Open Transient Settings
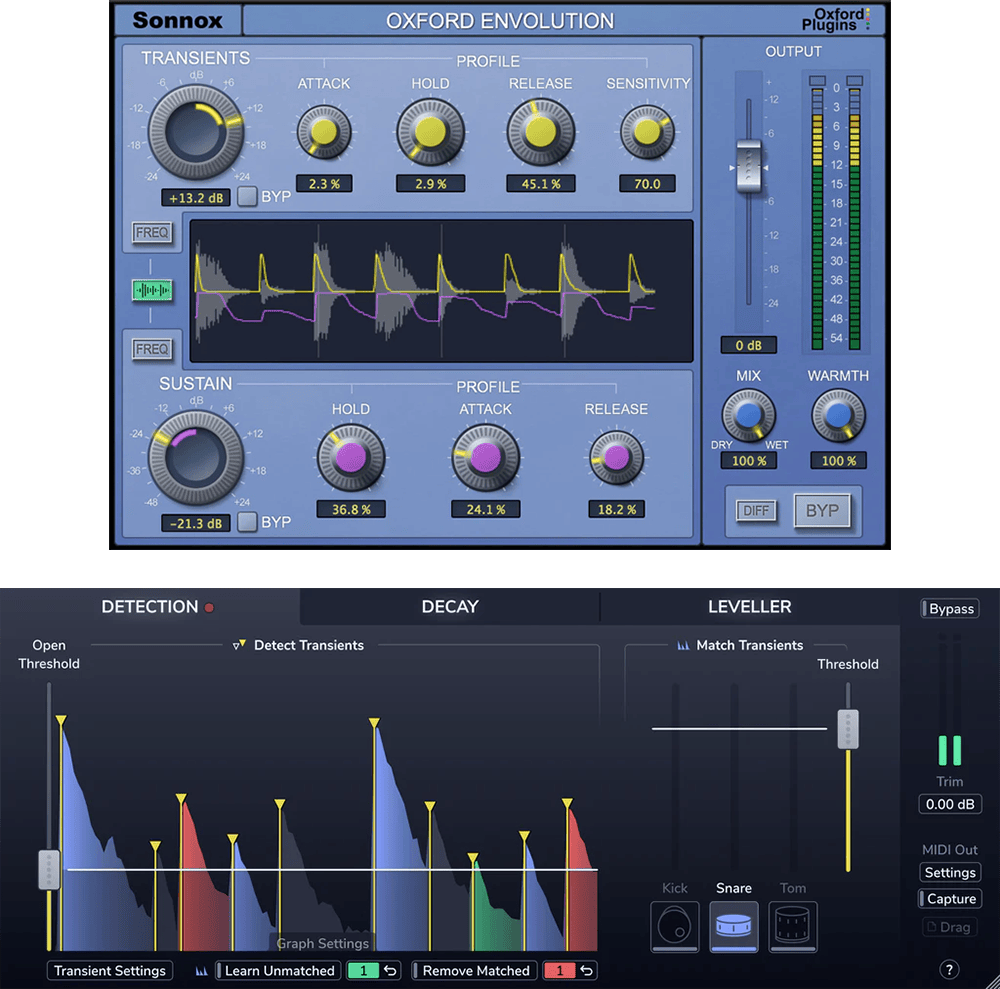Viewport: 1000px width, 989px height. click(110, 970)
